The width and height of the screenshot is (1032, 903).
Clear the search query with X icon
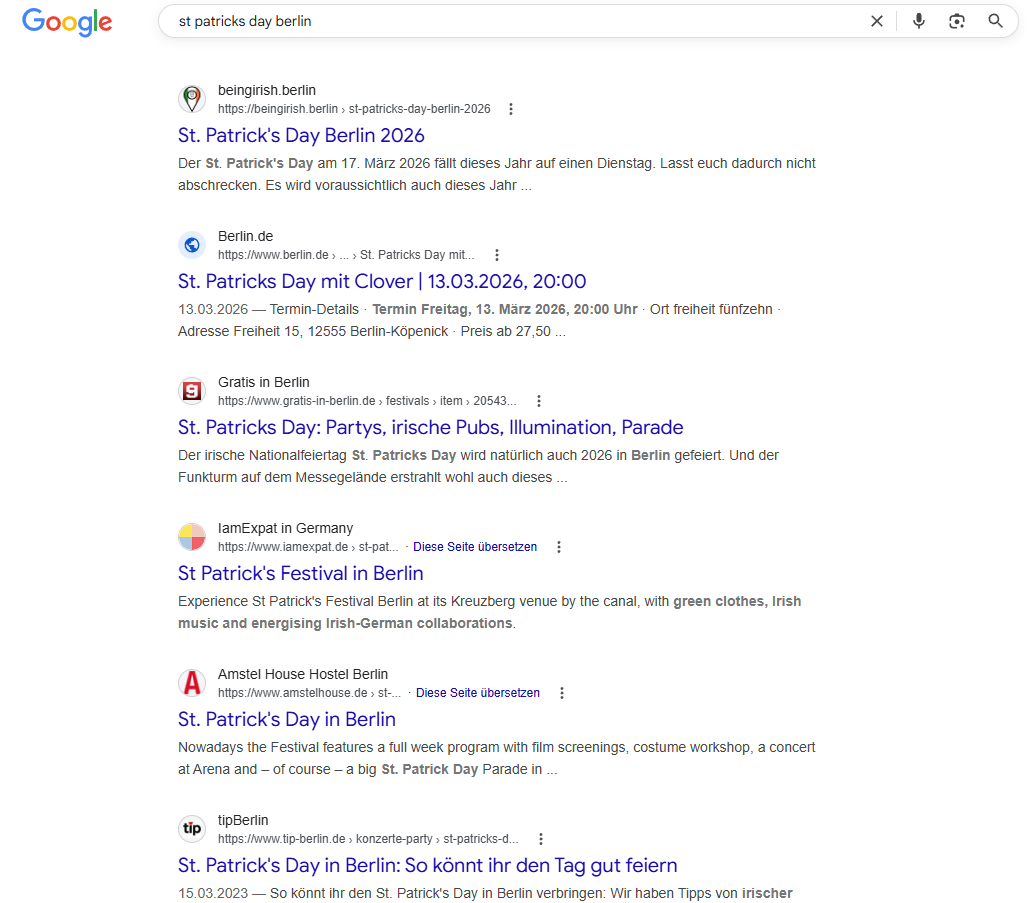pyautogui.click(x=877, y=21)
